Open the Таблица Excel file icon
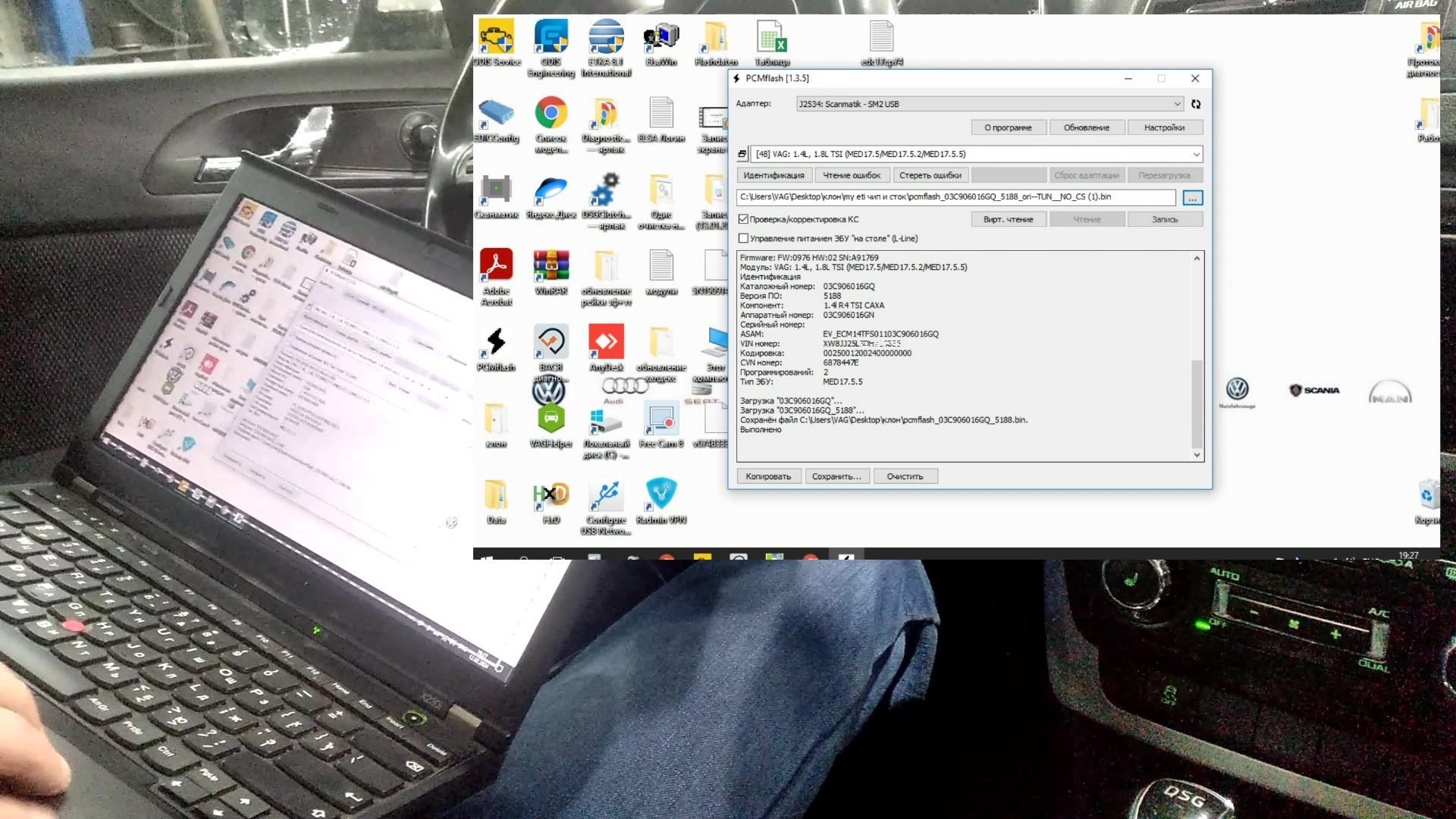Image resolution: width=1456 pixels, height=819 pixels. (772, 42)
